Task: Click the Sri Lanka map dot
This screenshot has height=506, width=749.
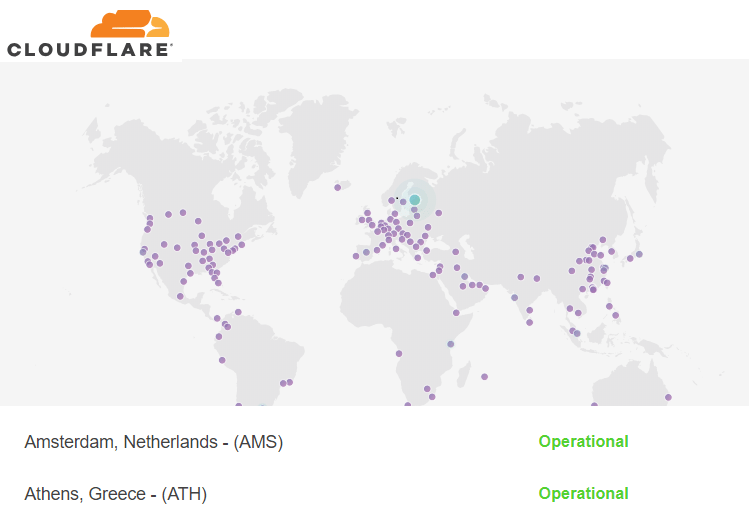Action: click(529, 323)
